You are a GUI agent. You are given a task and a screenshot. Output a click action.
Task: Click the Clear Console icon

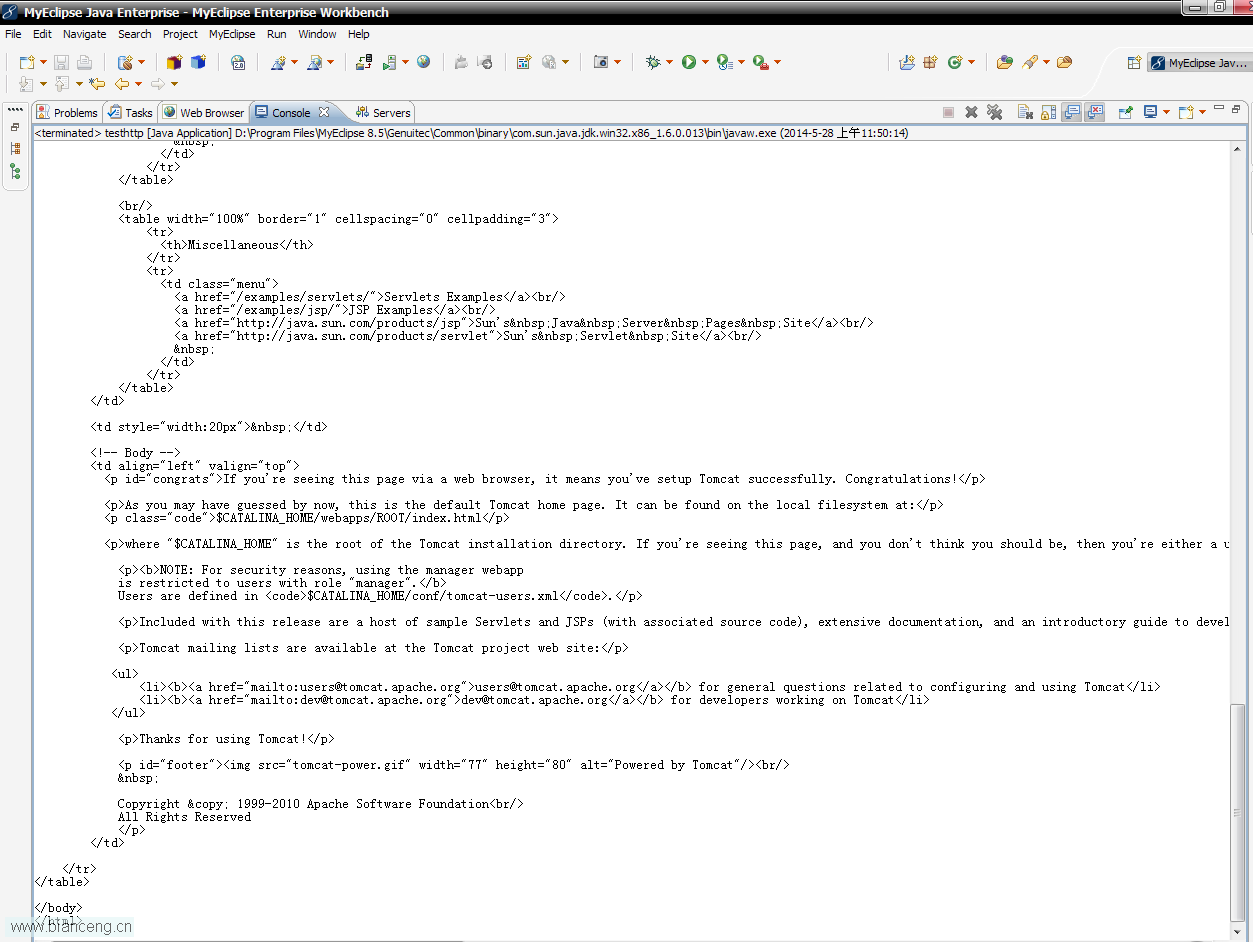point(1025,112)
